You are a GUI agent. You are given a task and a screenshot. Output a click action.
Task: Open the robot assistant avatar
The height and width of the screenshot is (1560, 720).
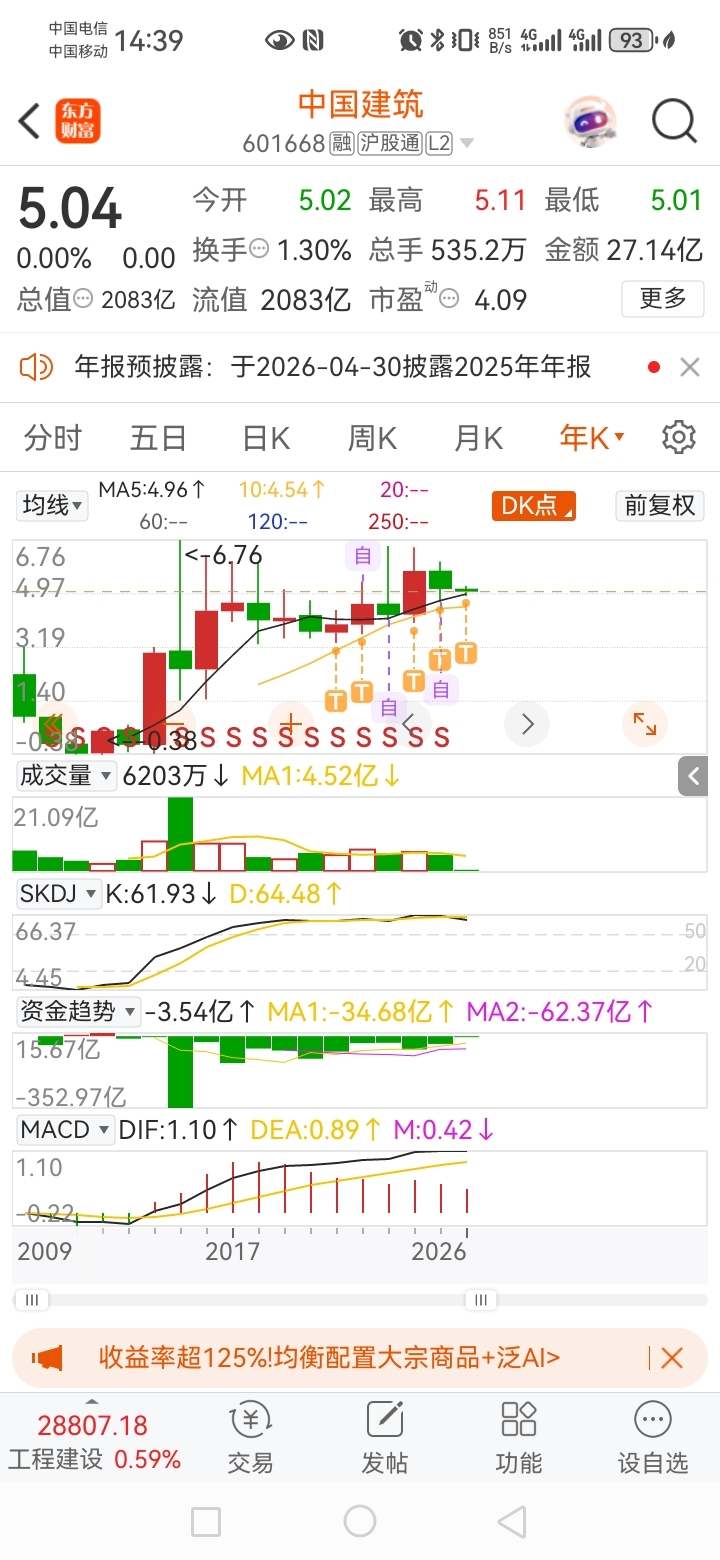coord(590,121)
